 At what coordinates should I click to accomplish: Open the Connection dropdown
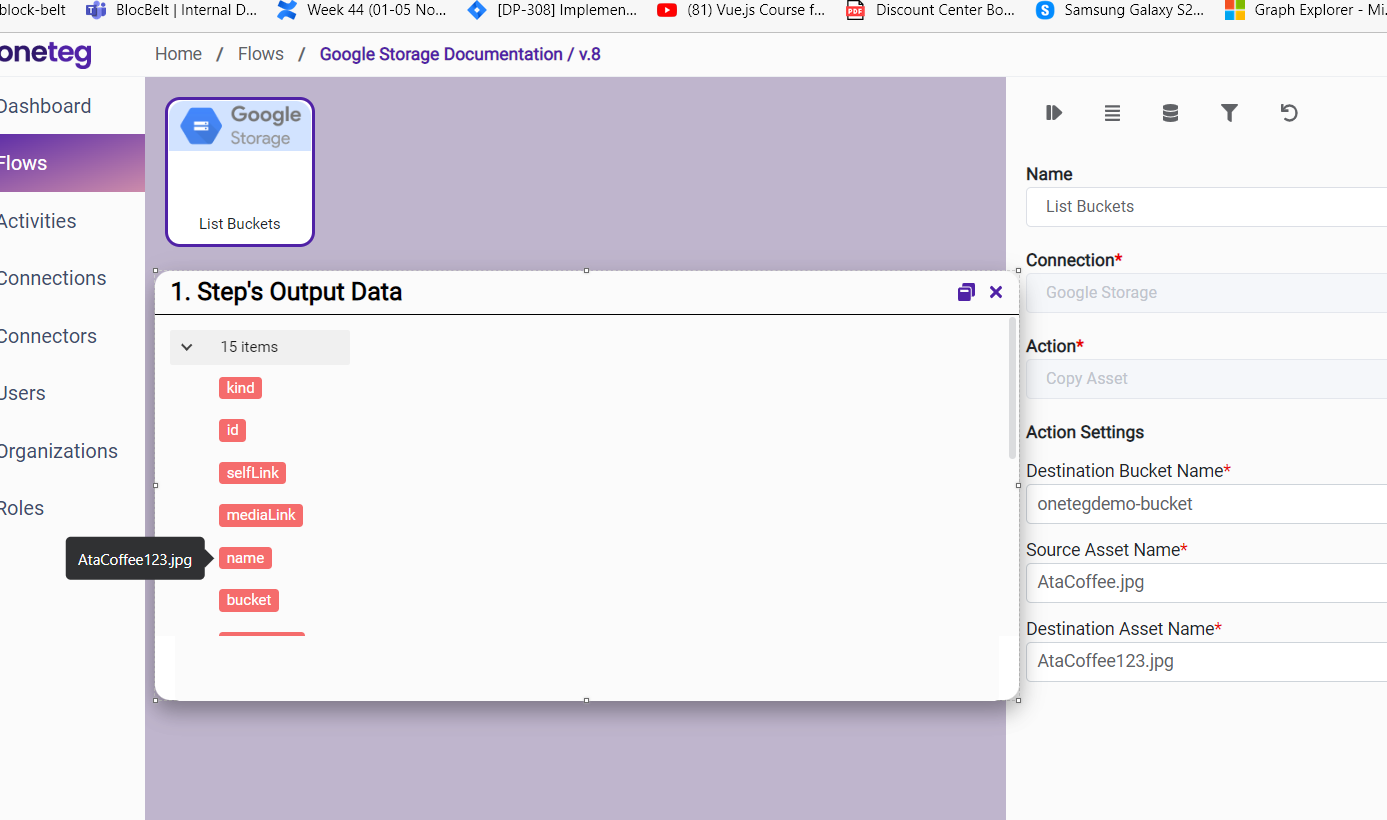coord(1206,293)
